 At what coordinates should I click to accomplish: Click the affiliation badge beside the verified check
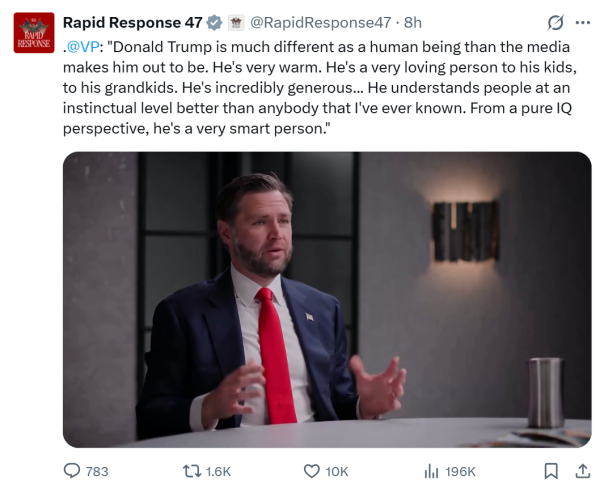click(x=236, y=23)
